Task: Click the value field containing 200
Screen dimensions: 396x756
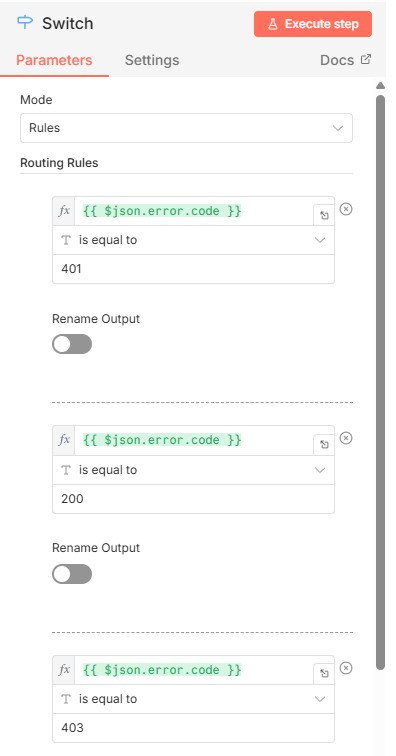Action: (x=193, y=499)
